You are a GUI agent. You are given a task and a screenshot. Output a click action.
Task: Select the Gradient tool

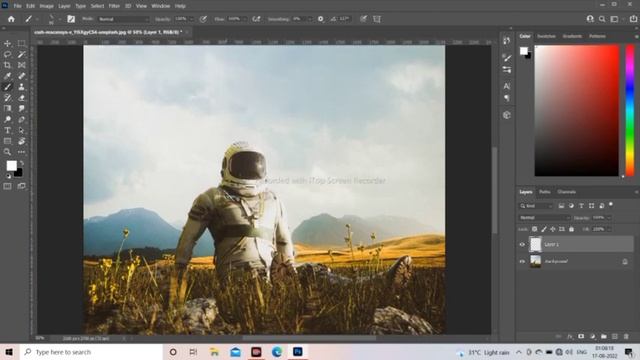[7, 109]
